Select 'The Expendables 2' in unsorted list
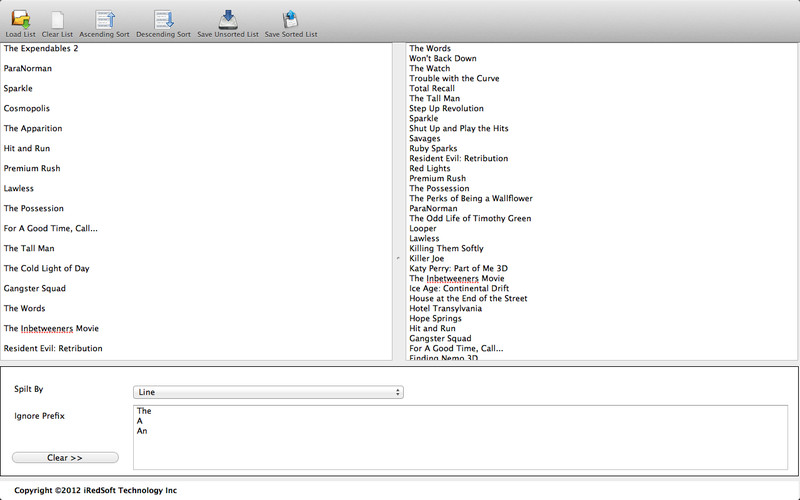 pos(41,48)
